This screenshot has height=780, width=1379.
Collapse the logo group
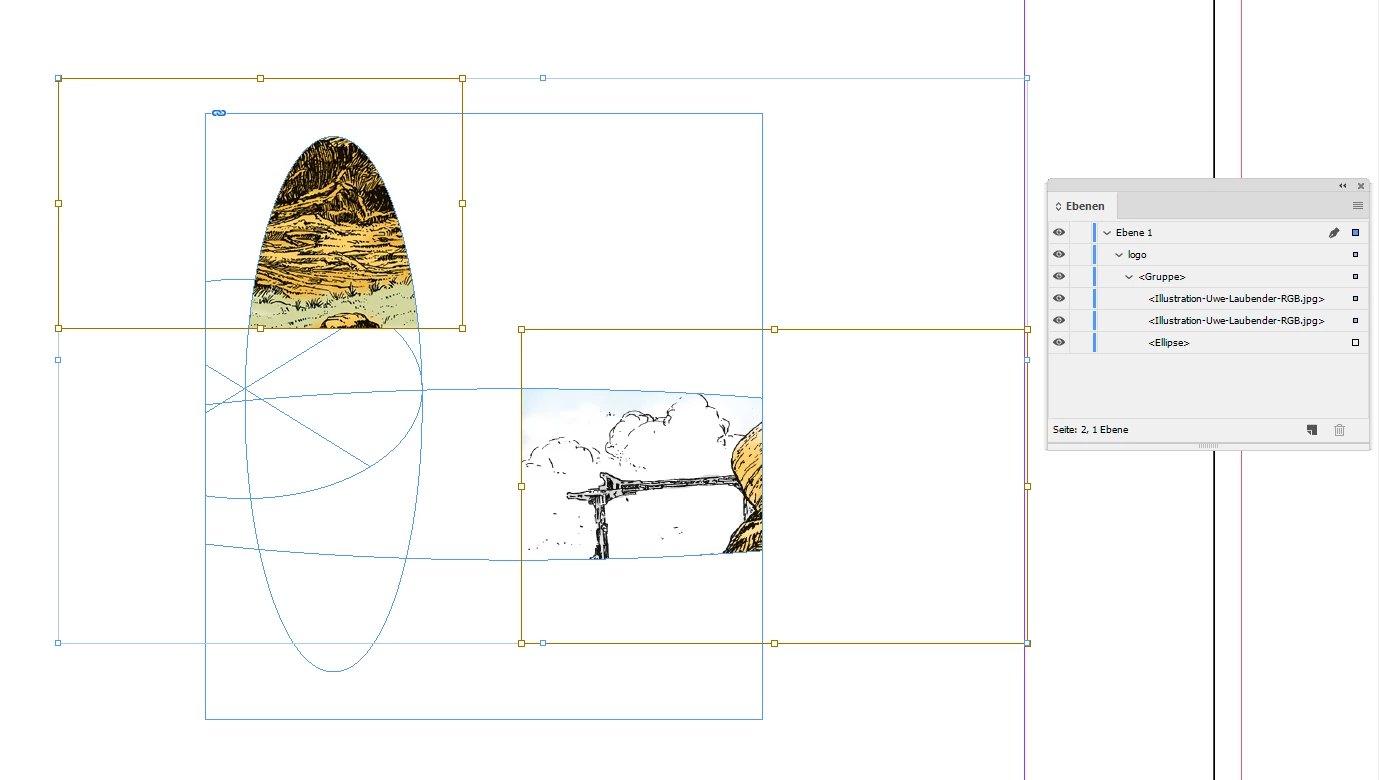[x=1119, y=255]
